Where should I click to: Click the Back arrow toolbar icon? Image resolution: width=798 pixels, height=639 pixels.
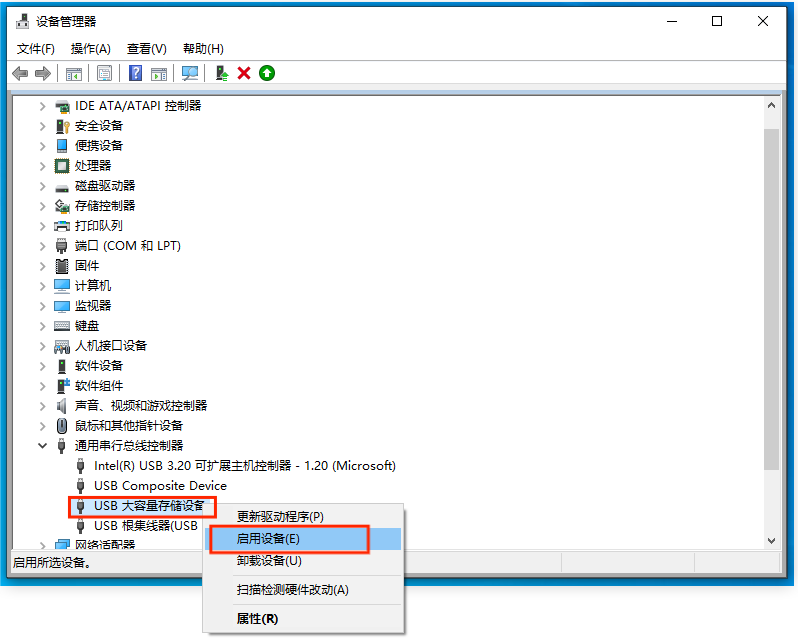[x=20, y=74]
